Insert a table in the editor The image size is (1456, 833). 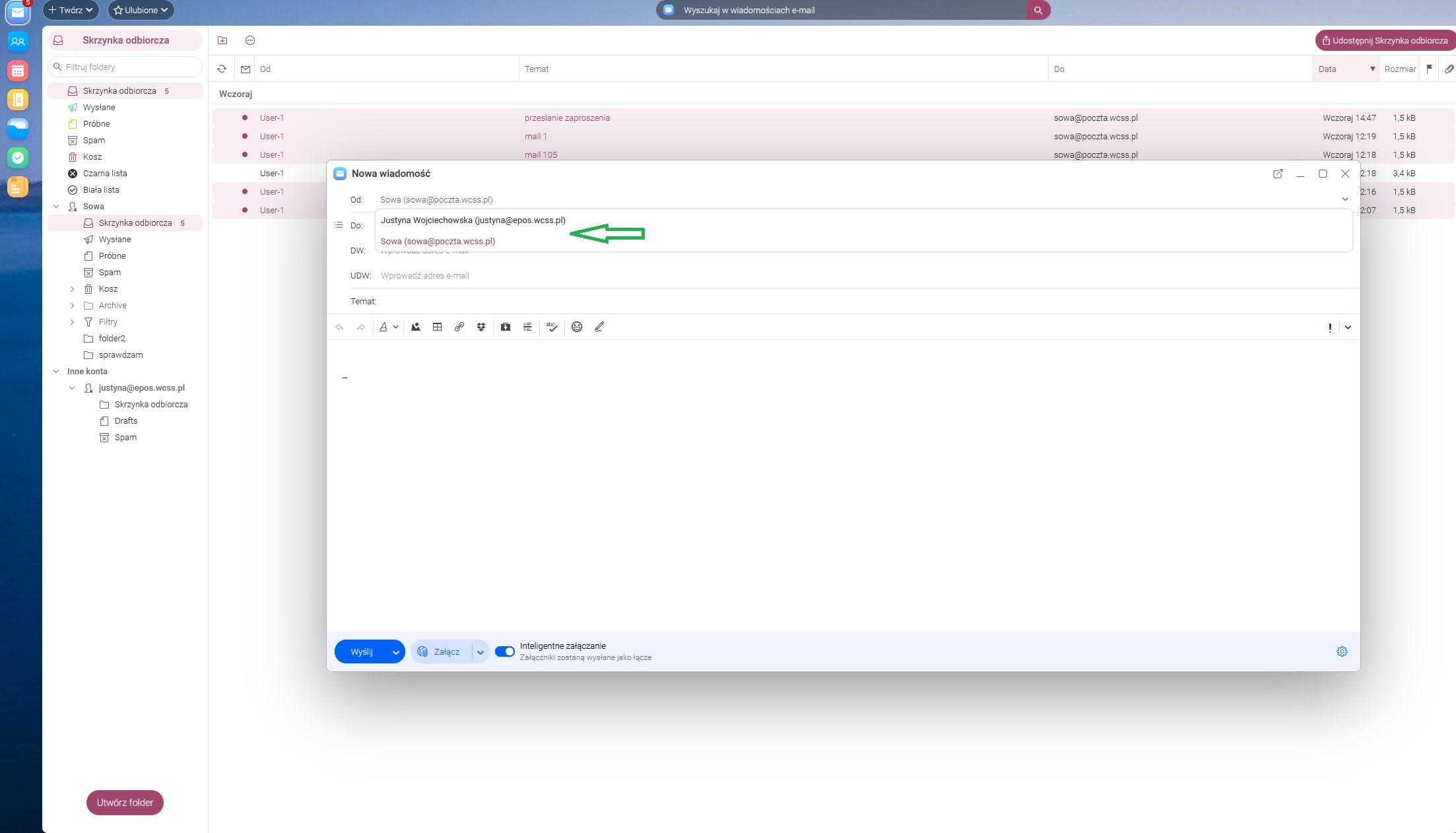pos(437,327)
